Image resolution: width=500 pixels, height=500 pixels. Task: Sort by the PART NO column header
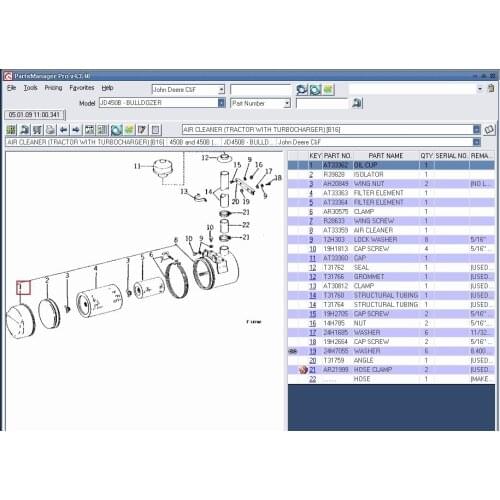[x=337, y=156]
